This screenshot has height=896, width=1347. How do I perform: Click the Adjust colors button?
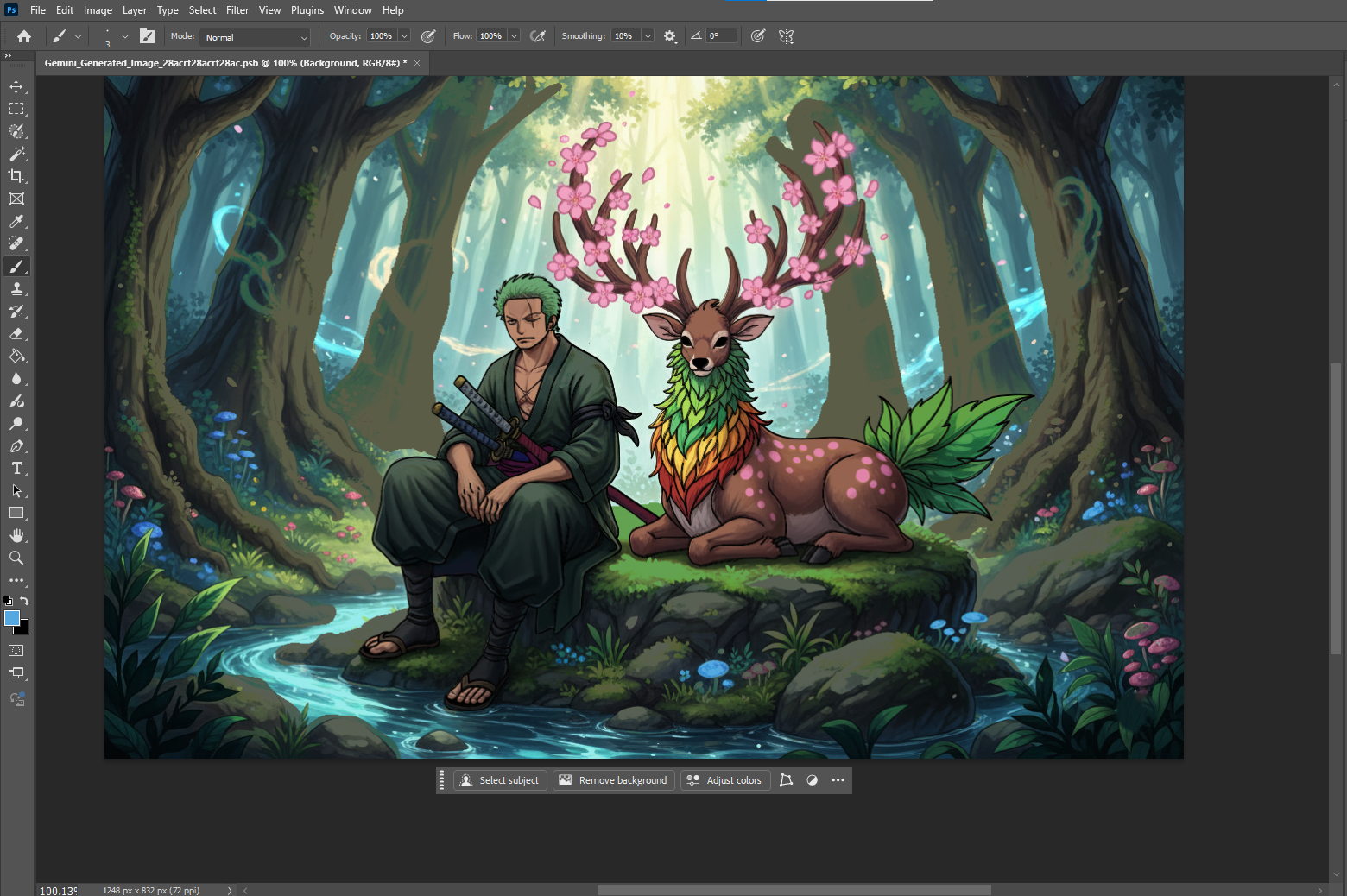coord(725,780)
